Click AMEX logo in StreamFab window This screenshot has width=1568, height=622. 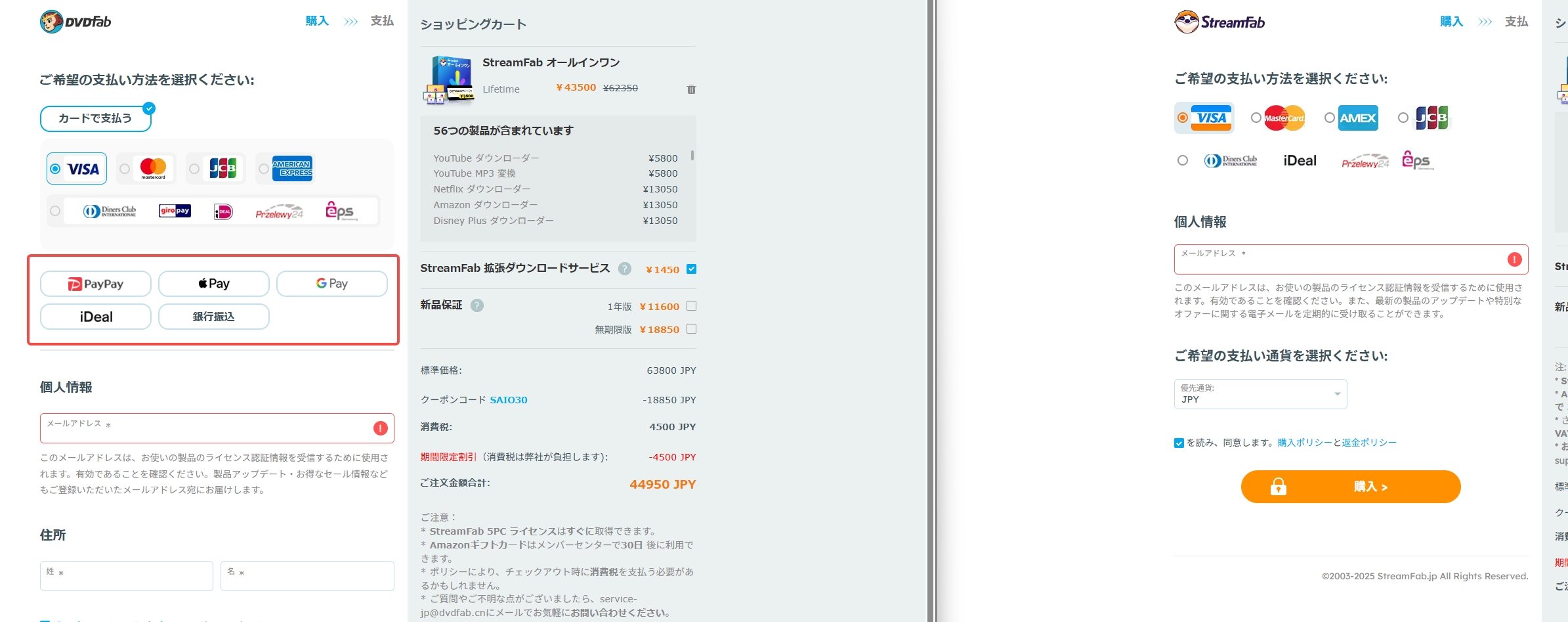tap(1358, 118)
